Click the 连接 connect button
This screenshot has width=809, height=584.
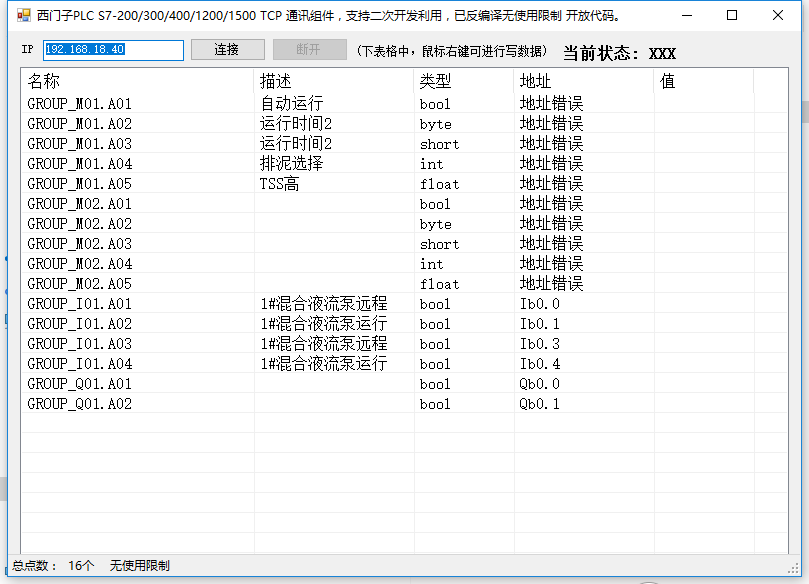pyautogui.click(x=228, y=50)
